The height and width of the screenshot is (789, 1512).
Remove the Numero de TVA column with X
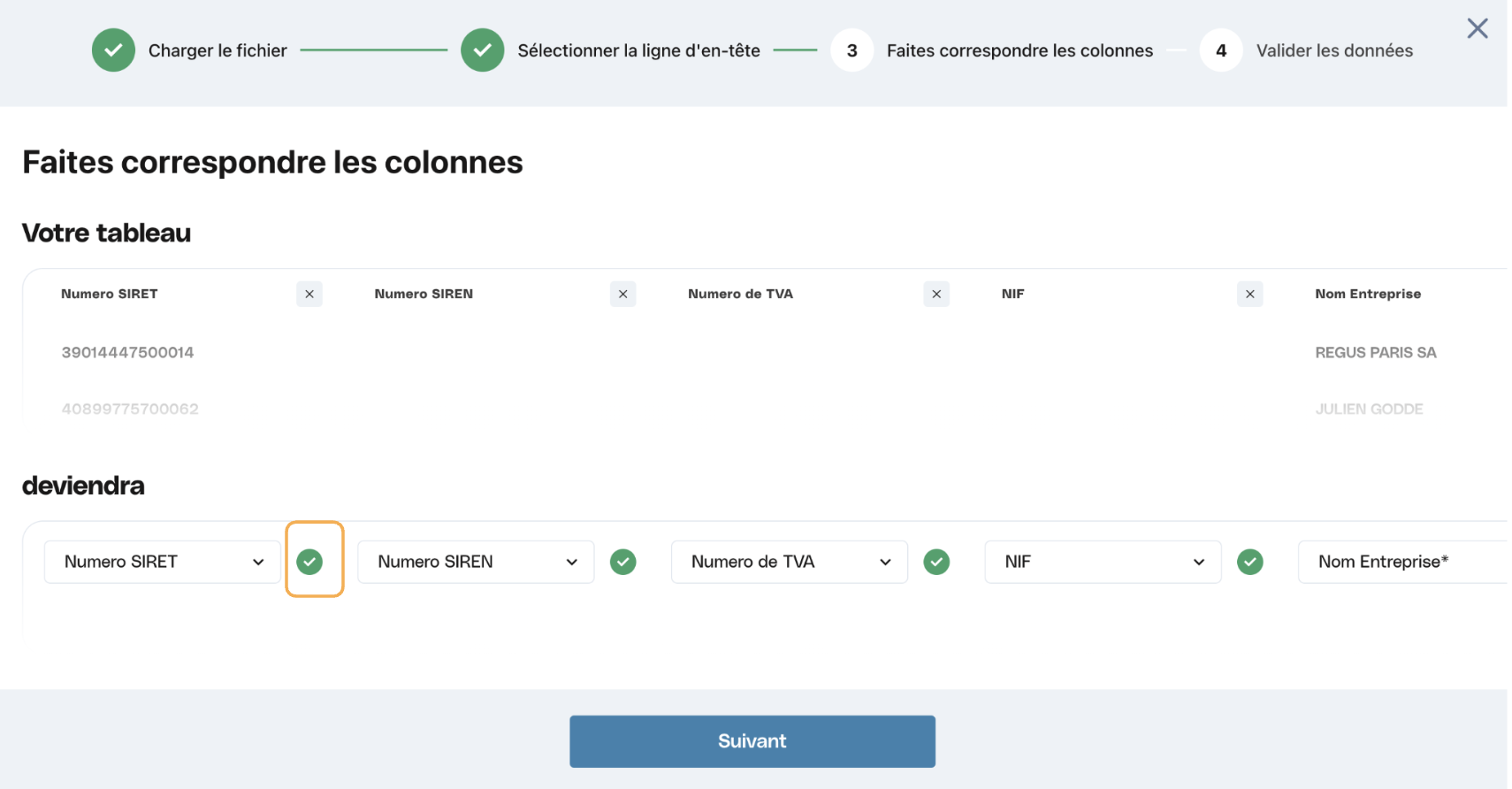click(936, 294)
